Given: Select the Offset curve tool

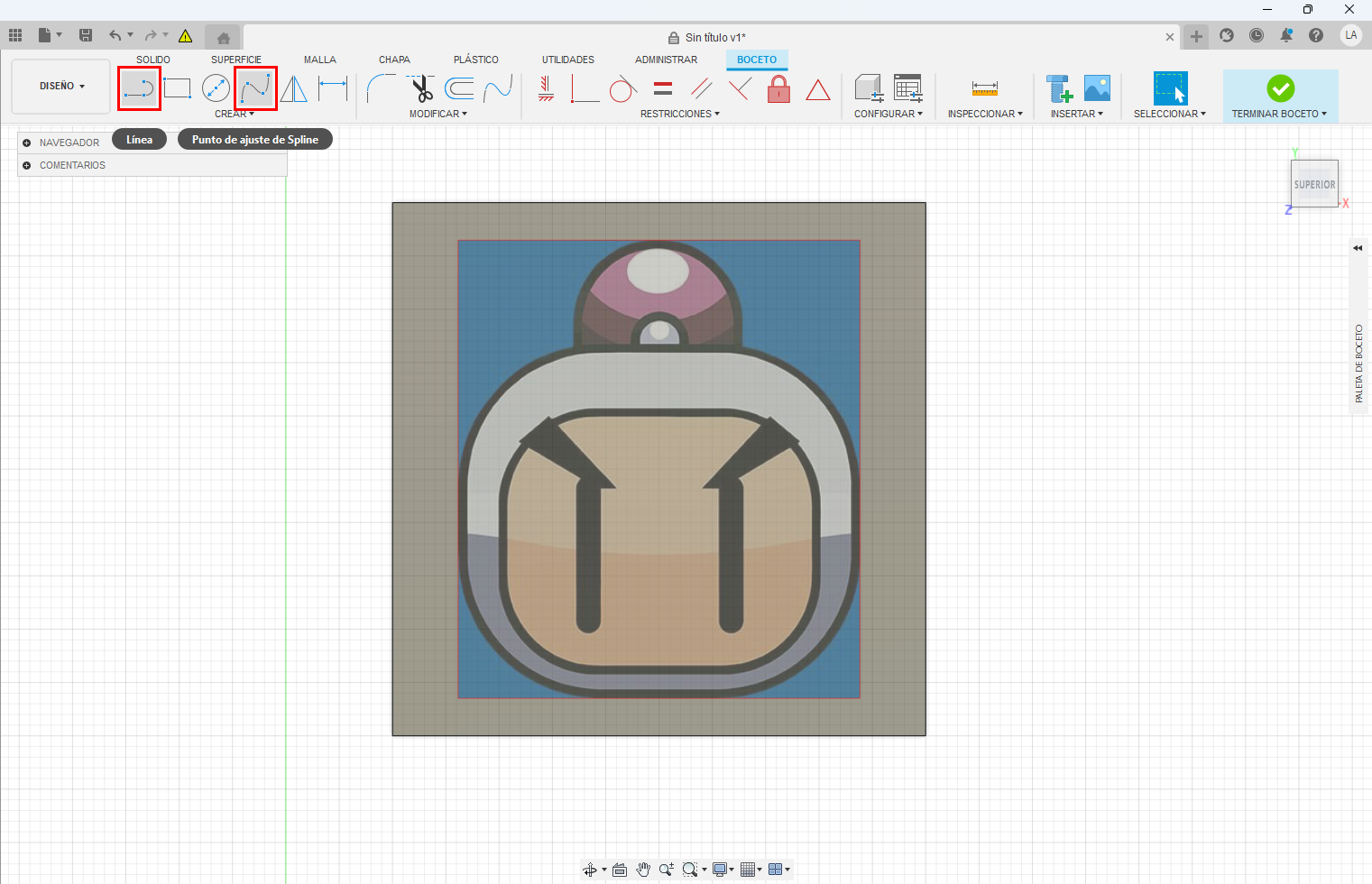Looking at the screenshot, I should tap(459, 88).
